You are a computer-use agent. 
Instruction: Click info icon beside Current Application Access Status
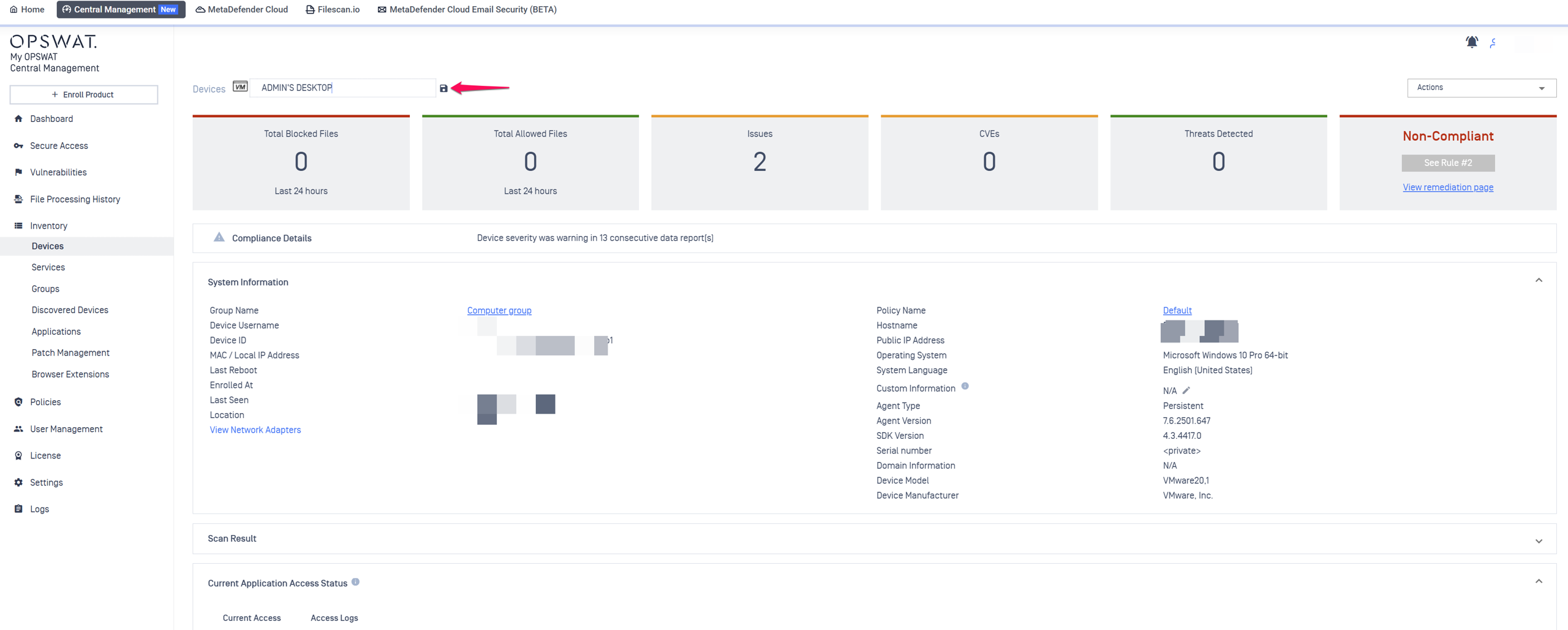[x=355, y=582]
